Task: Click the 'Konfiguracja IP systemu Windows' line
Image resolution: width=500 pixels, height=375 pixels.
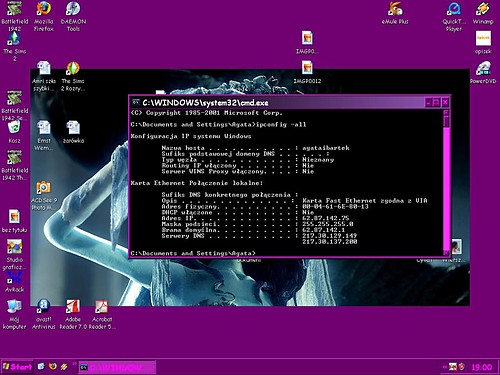Action: tap(191, 136)
